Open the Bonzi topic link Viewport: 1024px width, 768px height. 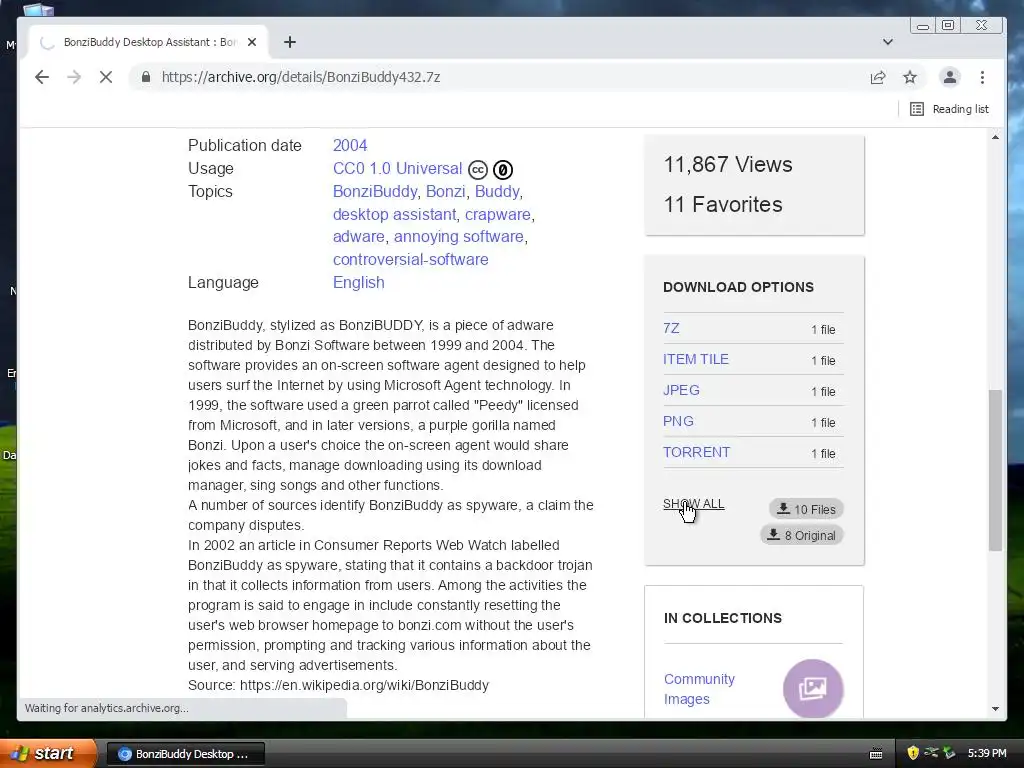coord(445,191)
